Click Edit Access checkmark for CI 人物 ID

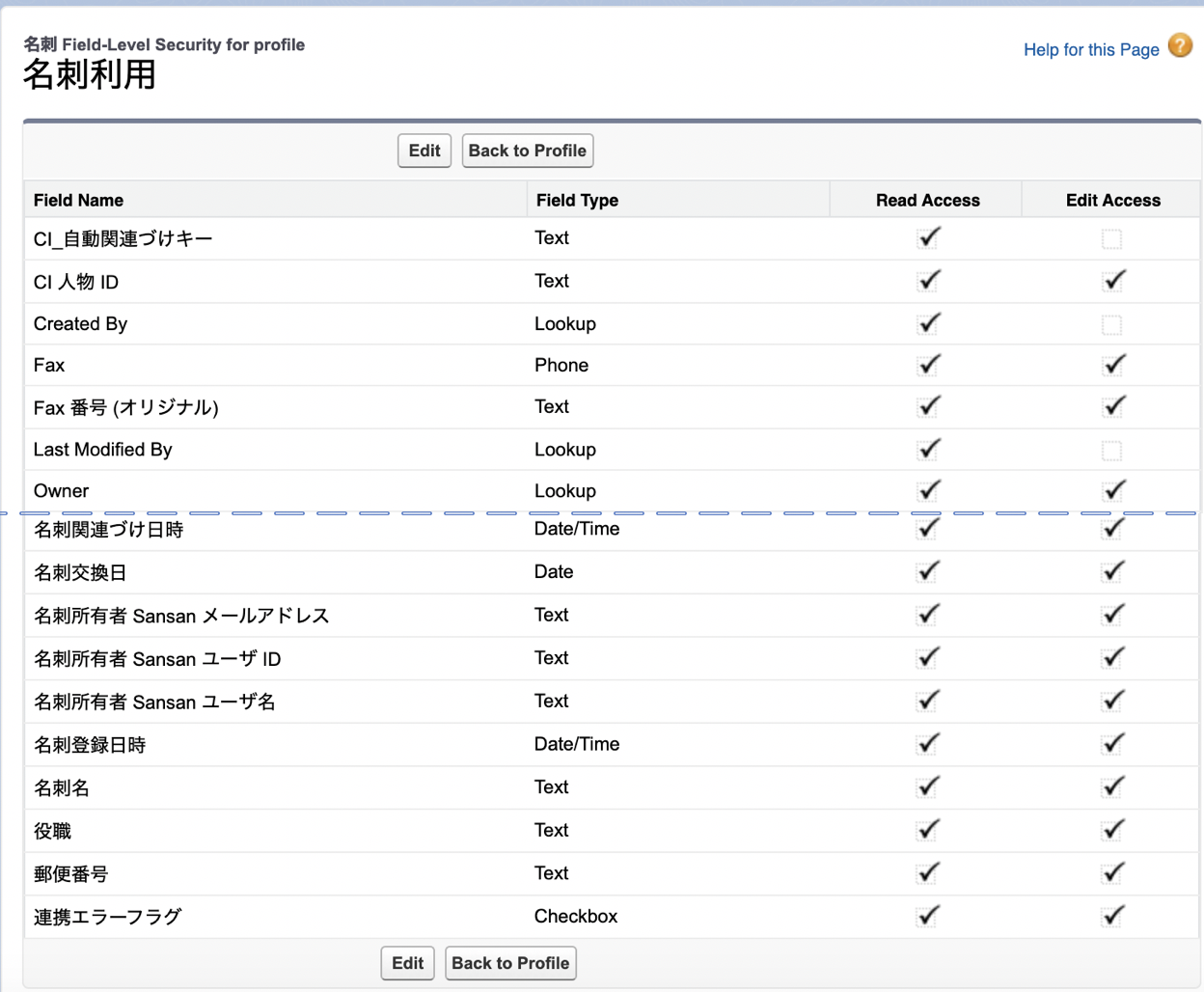[1113, 281]
